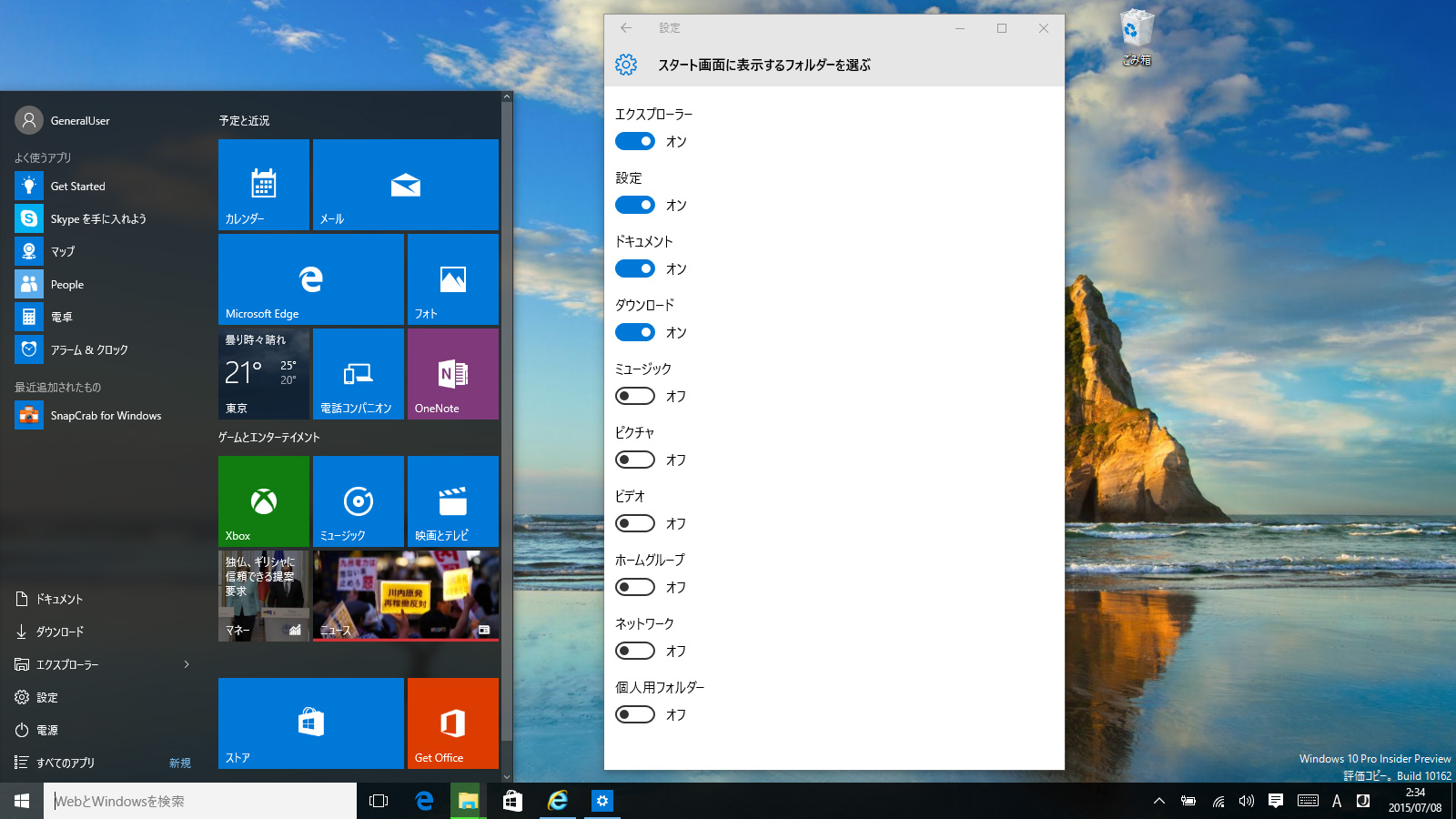Enable the Network folder toggle
The height and width of the screenshot is (819, 1456).
[x=635, y=651]
